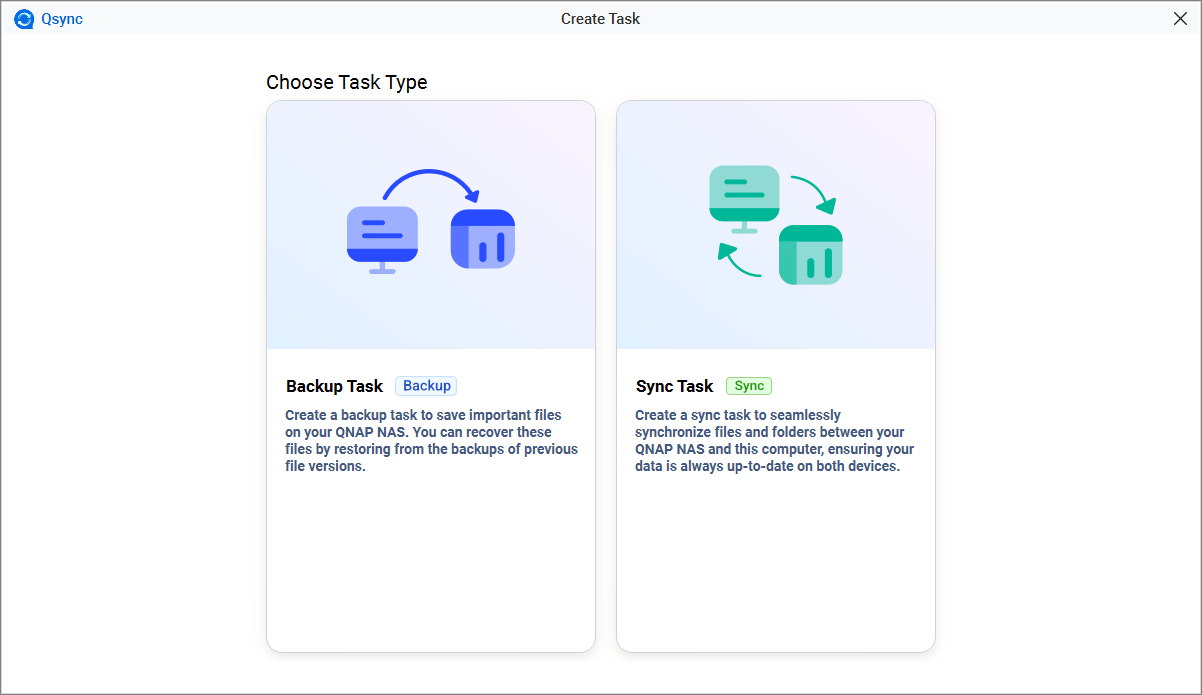Viewport: 1202px width, 695px height.
Task: Click the Create Task window title
Action: (600, 19)
